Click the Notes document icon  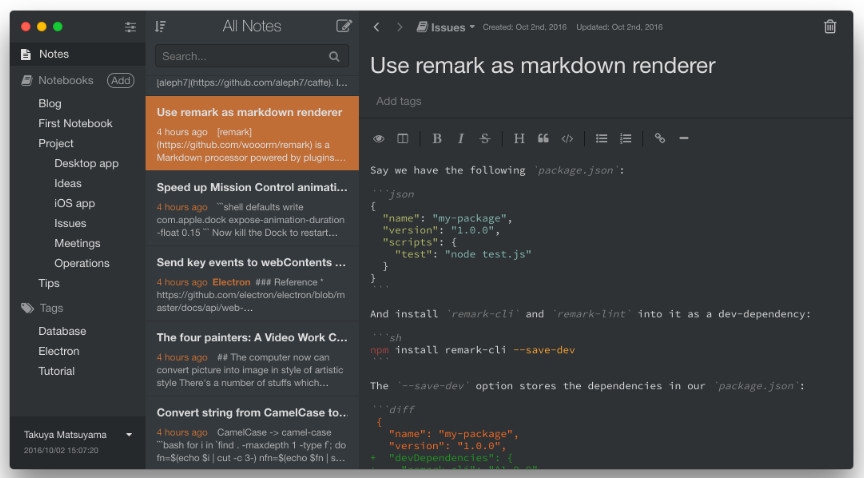pyautogui.click(x=26, y=54)
